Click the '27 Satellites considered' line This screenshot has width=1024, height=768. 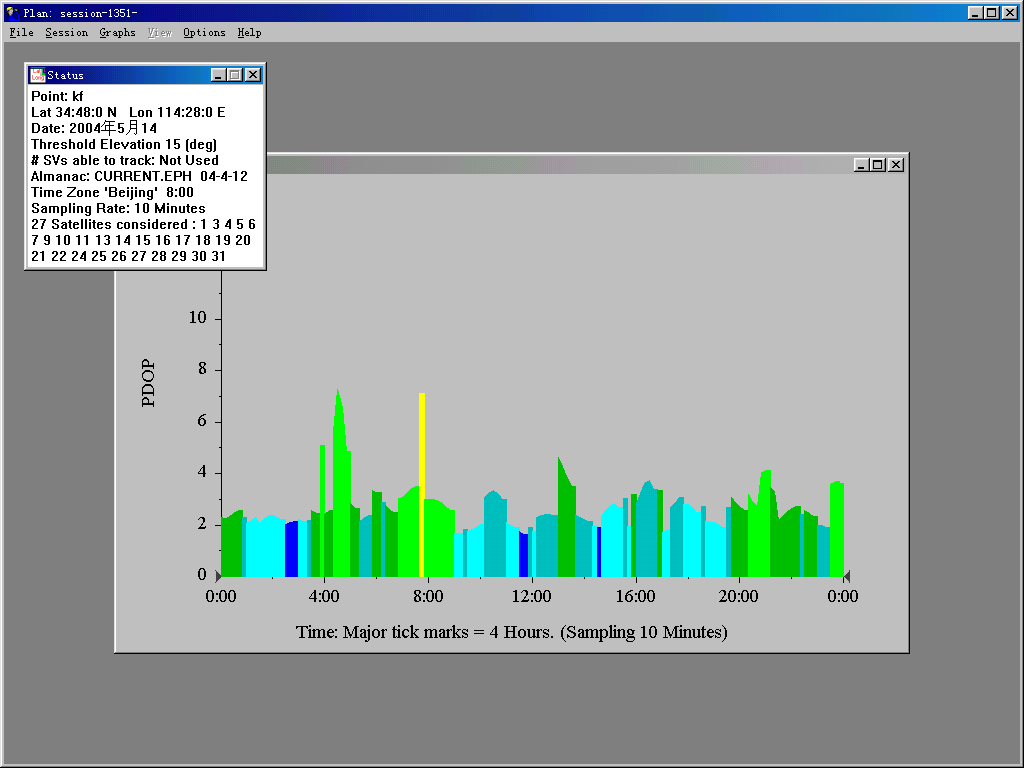click(143, 224)
